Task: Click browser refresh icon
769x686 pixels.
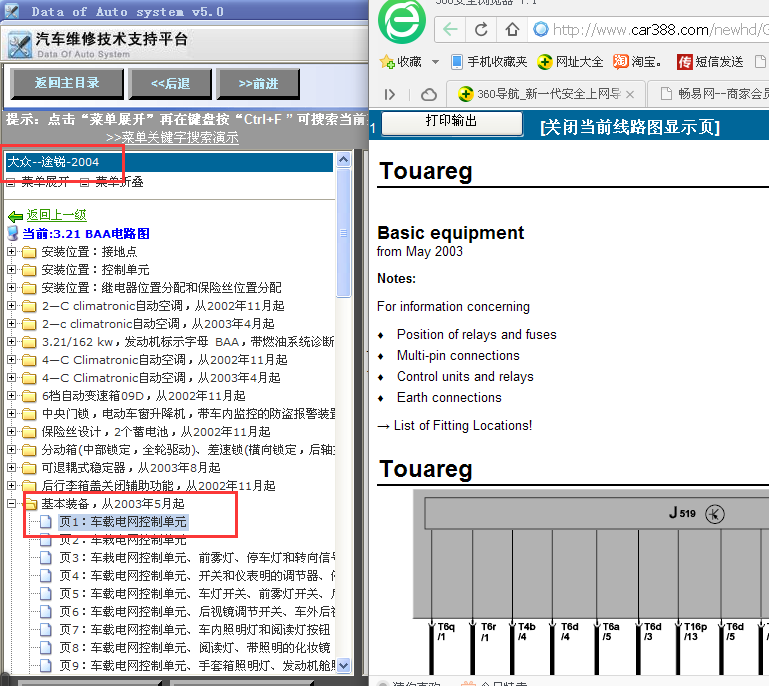Action: [x=481, y=29]
